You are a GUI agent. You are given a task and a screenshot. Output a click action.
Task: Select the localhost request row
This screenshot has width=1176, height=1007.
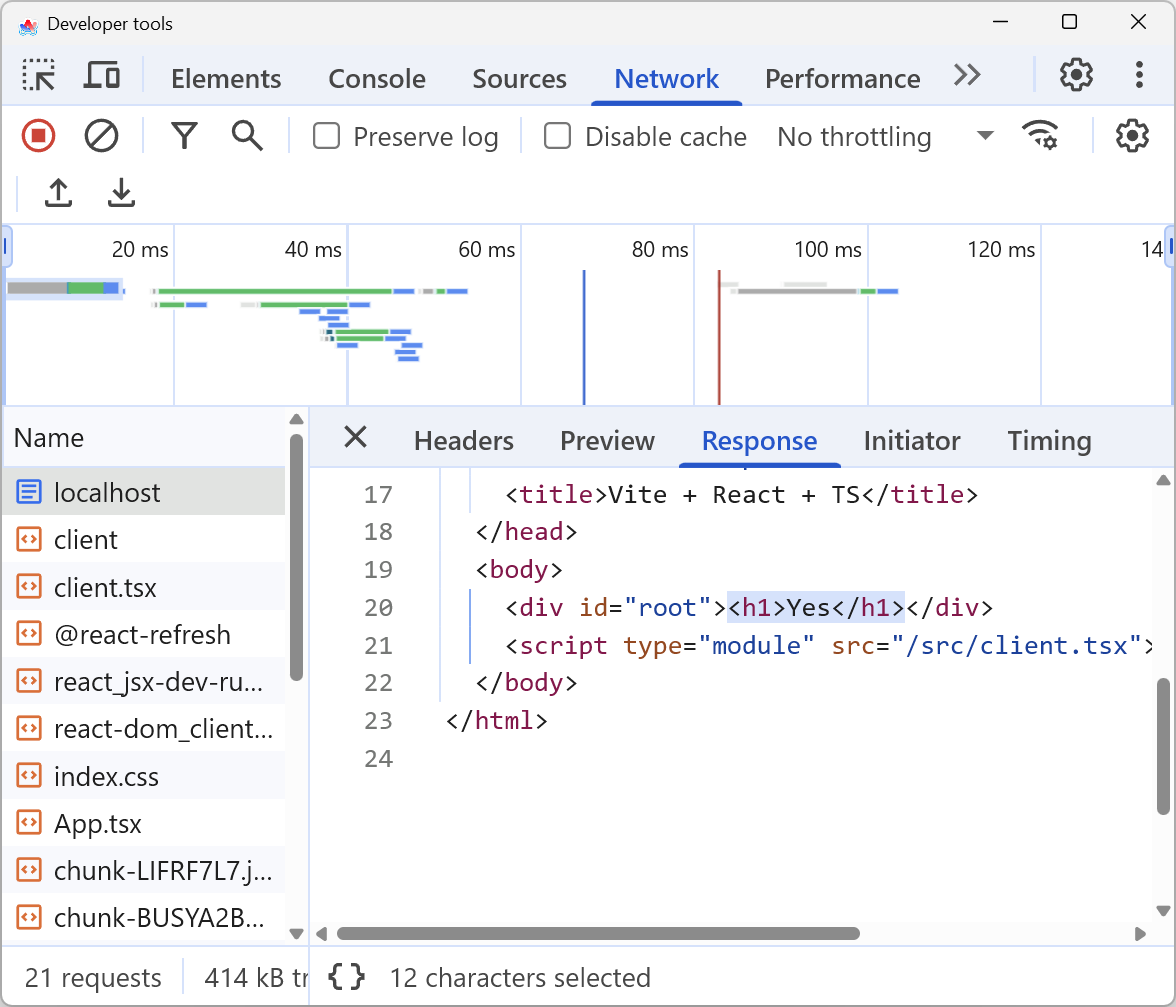tap(145, 493)
